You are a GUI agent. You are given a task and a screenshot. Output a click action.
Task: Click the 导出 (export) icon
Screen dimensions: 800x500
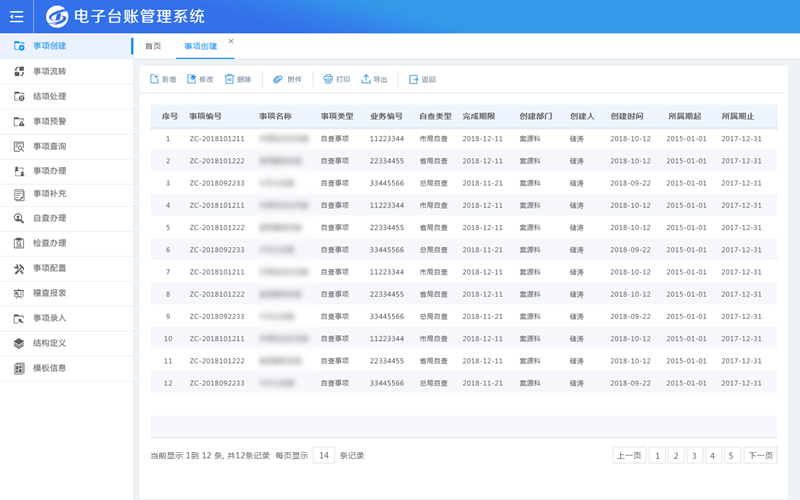tap(366, 79)
